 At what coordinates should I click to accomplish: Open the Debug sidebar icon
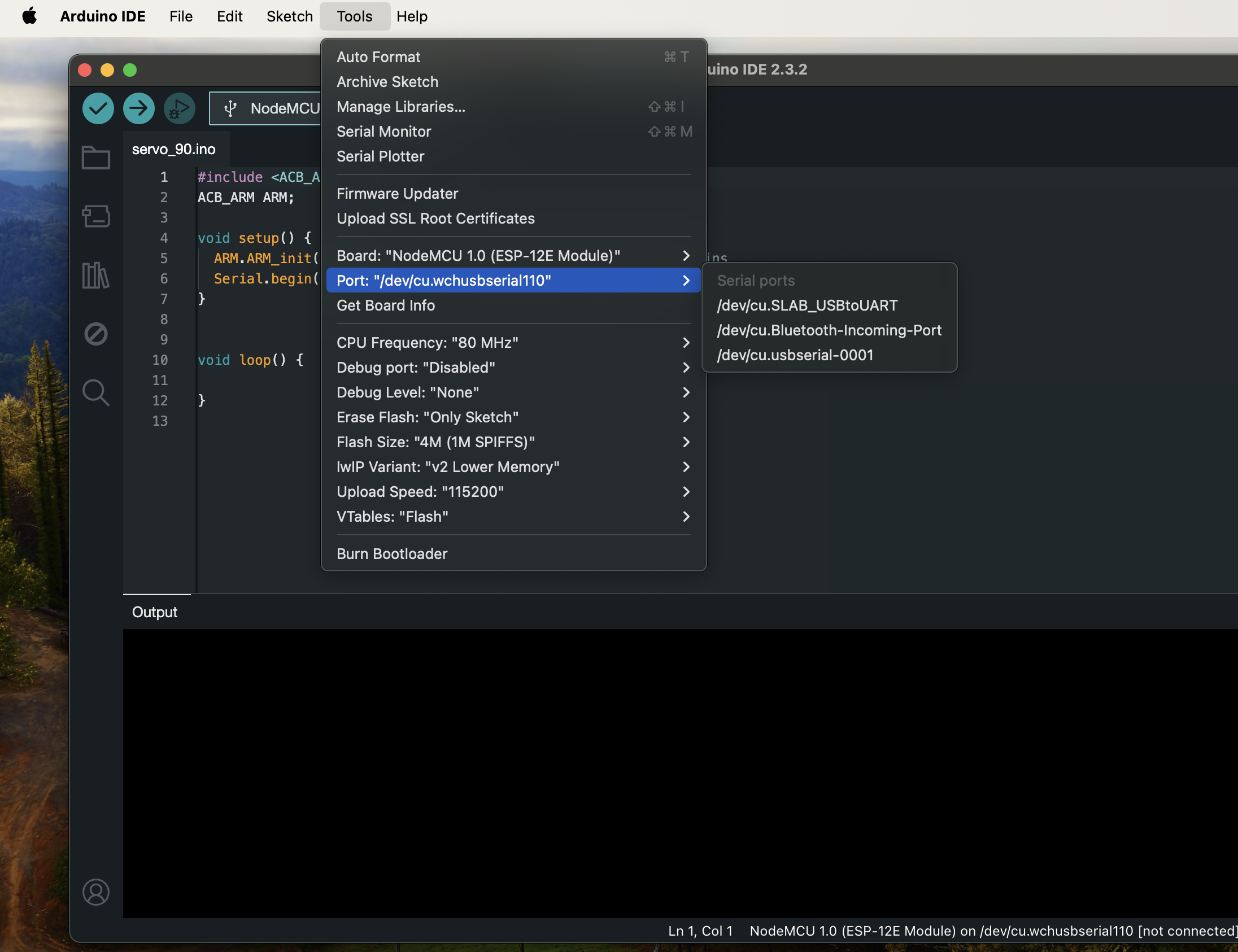96,334
